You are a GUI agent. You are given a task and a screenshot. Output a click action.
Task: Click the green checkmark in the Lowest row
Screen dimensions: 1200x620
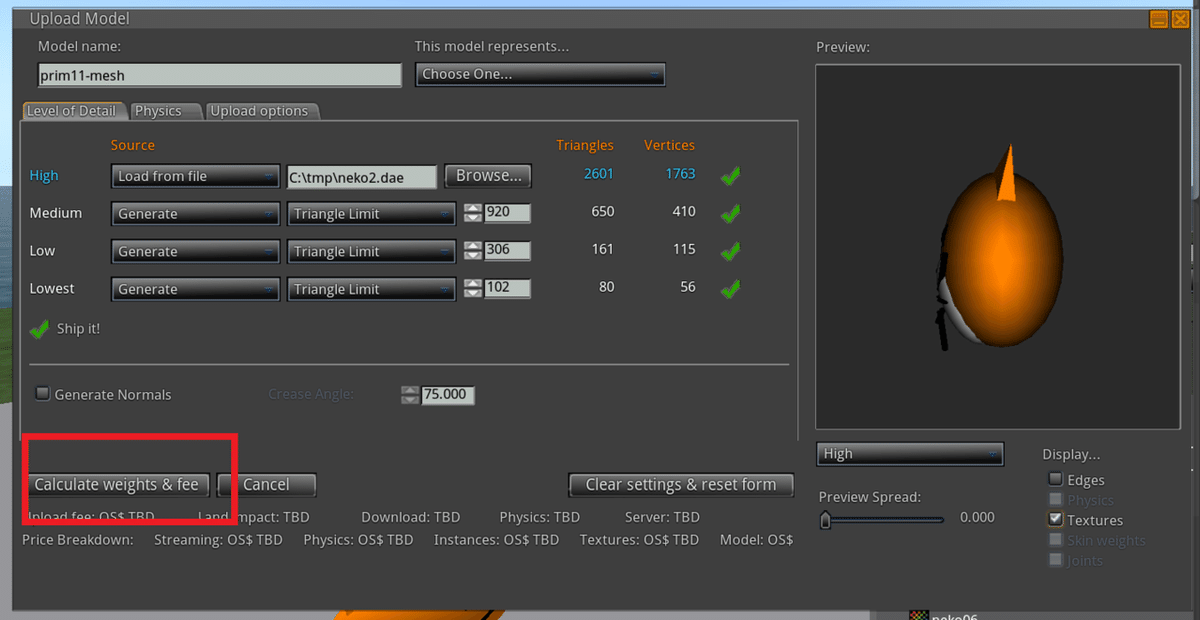(x=730, y=289)
